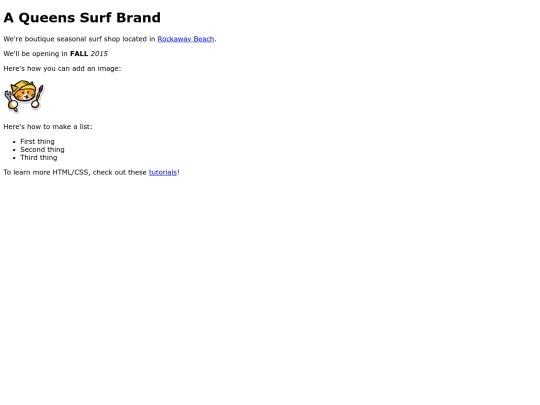
Task: Click the 'We'll be opening in' text
Action: (35, 54)
